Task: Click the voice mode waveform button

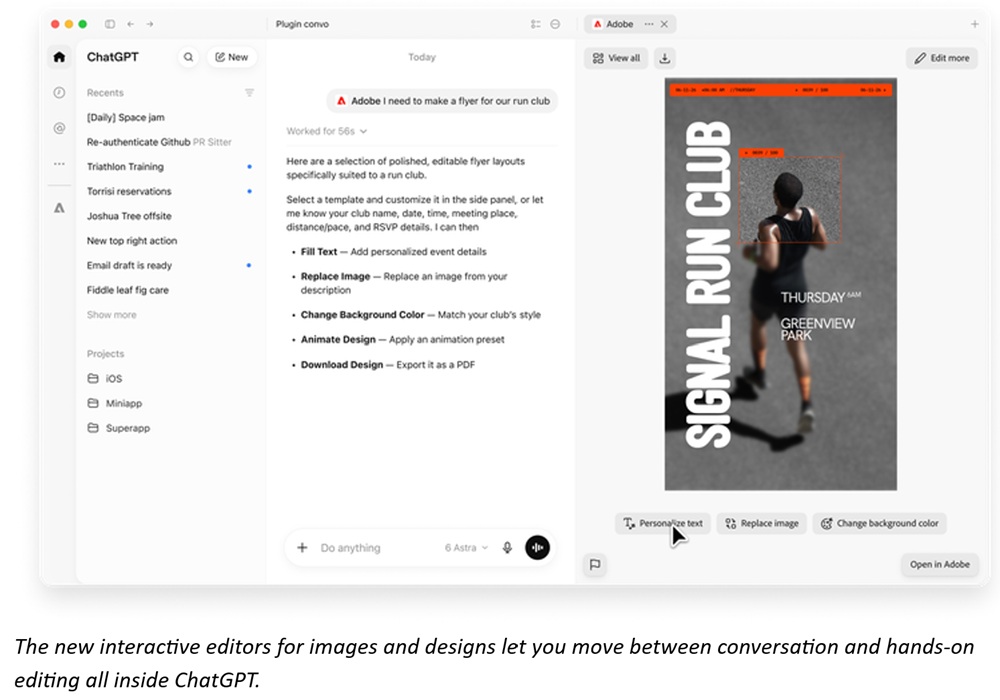Action: click(x=538, y=548)
